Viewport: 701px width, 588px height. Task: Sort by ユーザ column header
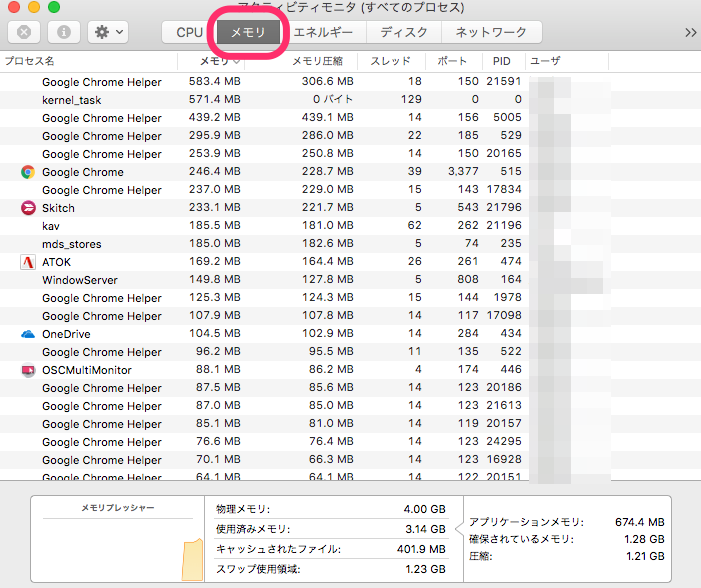567,61
